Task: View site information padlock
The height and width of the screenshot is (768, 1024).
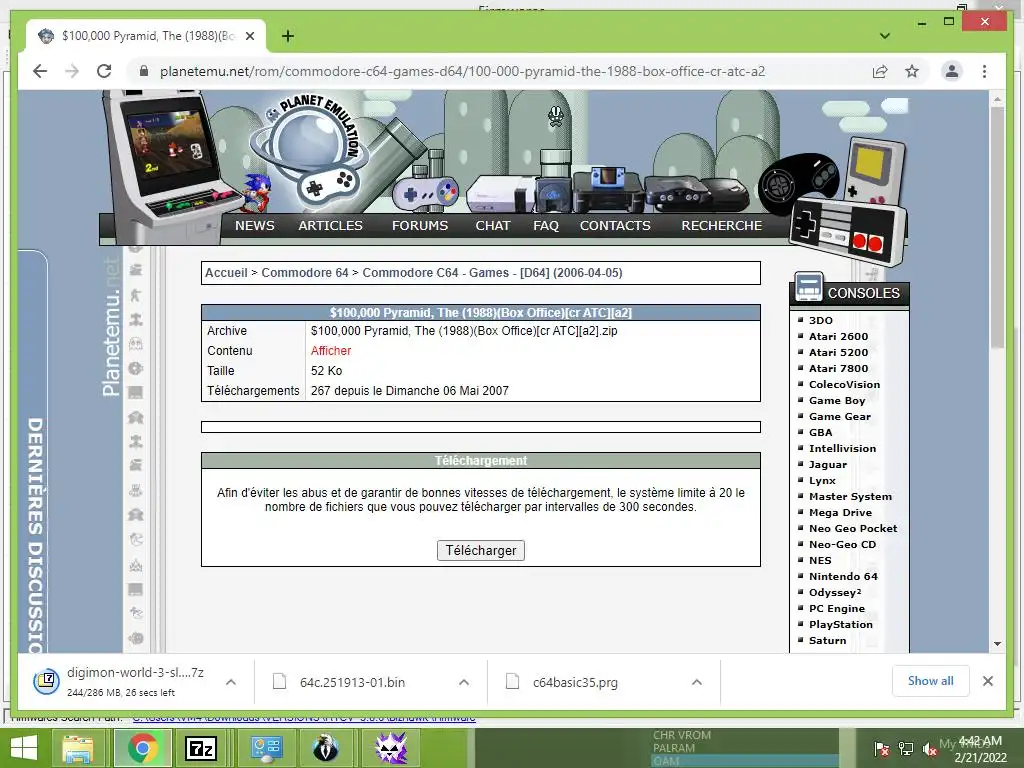Action: [144, 71]
